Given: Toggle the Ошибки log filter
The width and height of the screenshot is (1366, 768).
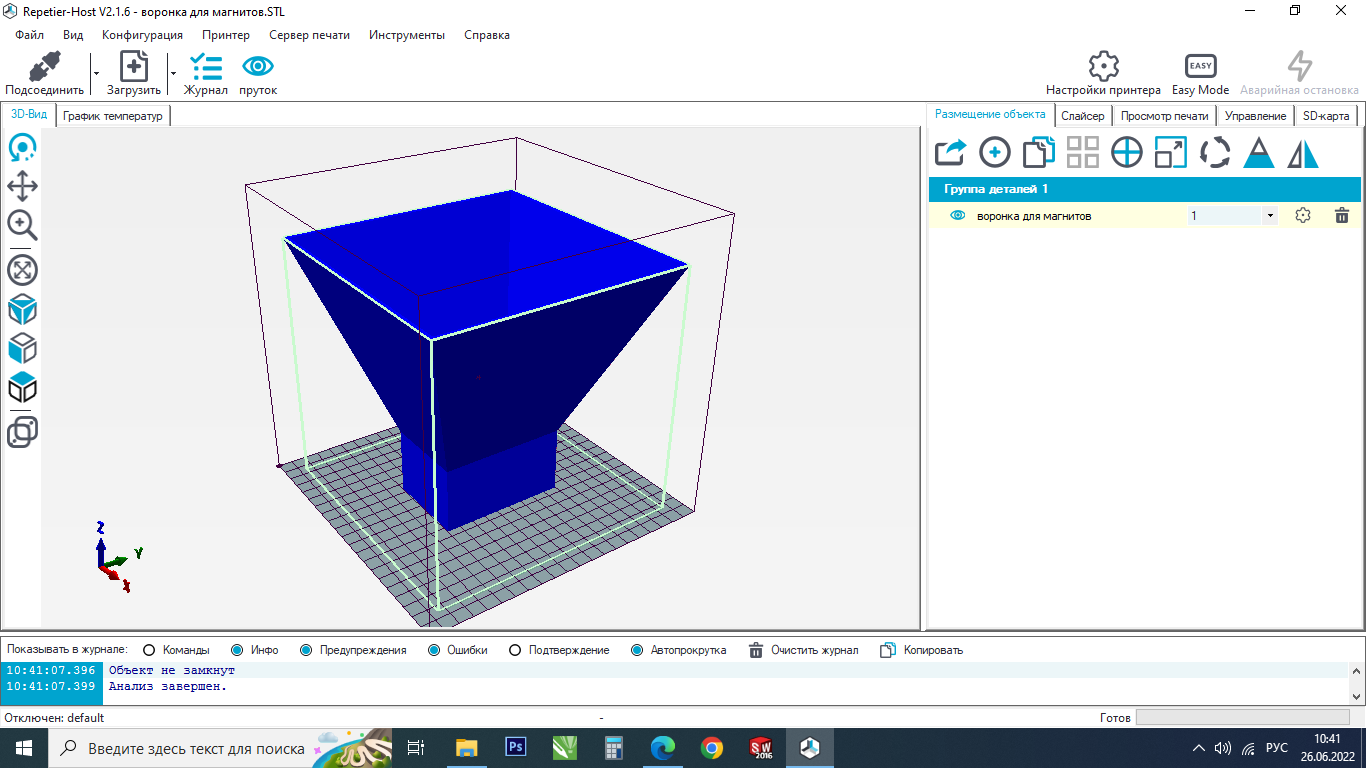Looking at the screenshot, I should 434,650.
